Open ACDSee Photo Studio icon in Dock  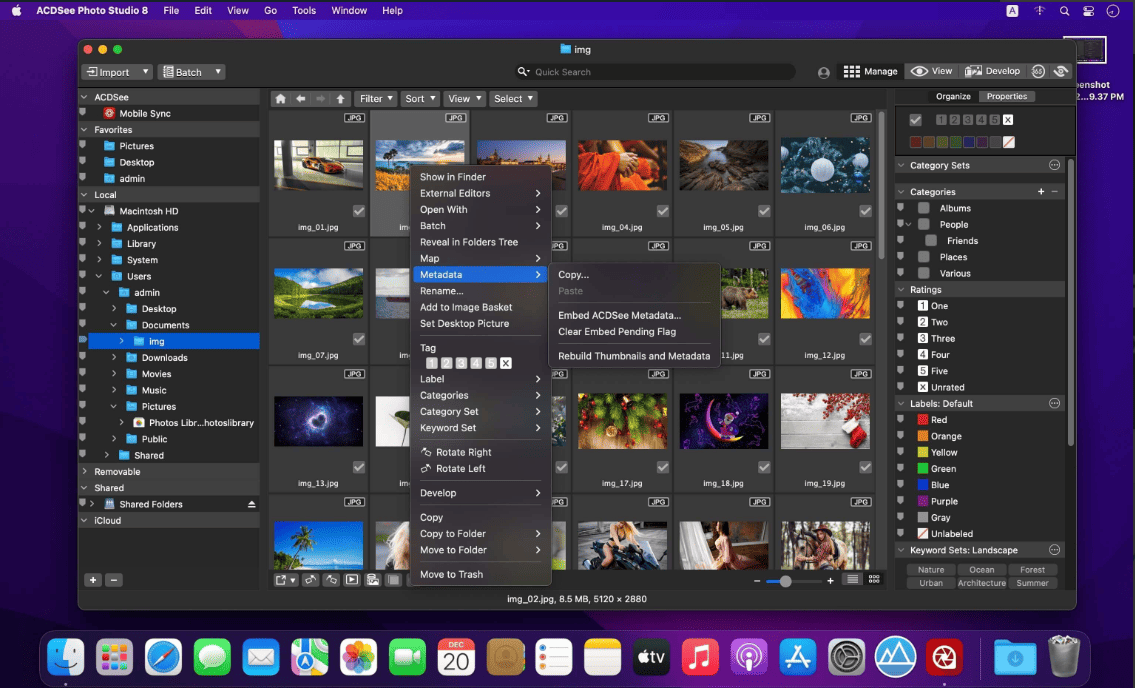(x=944, y=657)
